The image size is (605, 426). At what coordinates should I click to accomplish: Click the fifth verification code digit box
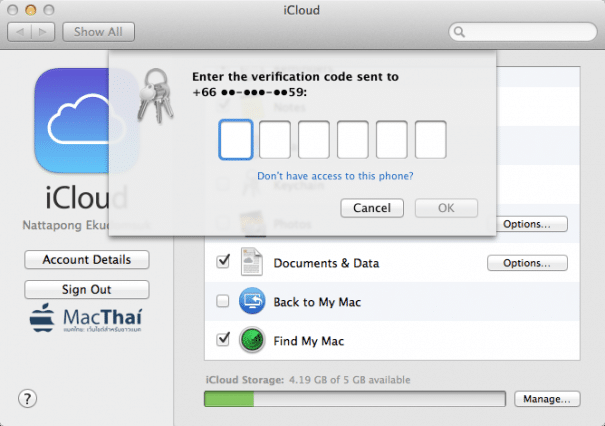pyautogui.click(x=392, y=140)
